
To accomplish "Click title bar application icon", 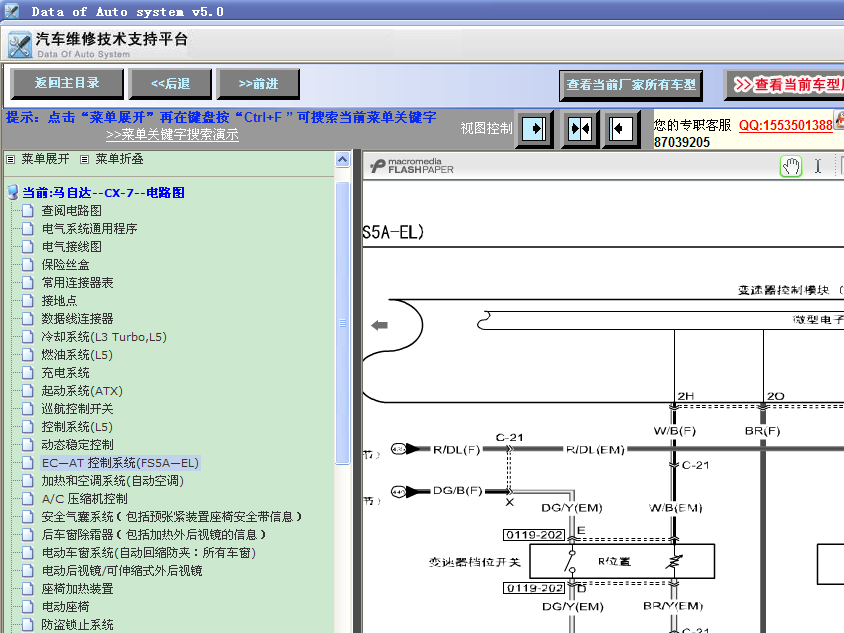I will click(12, 11).
